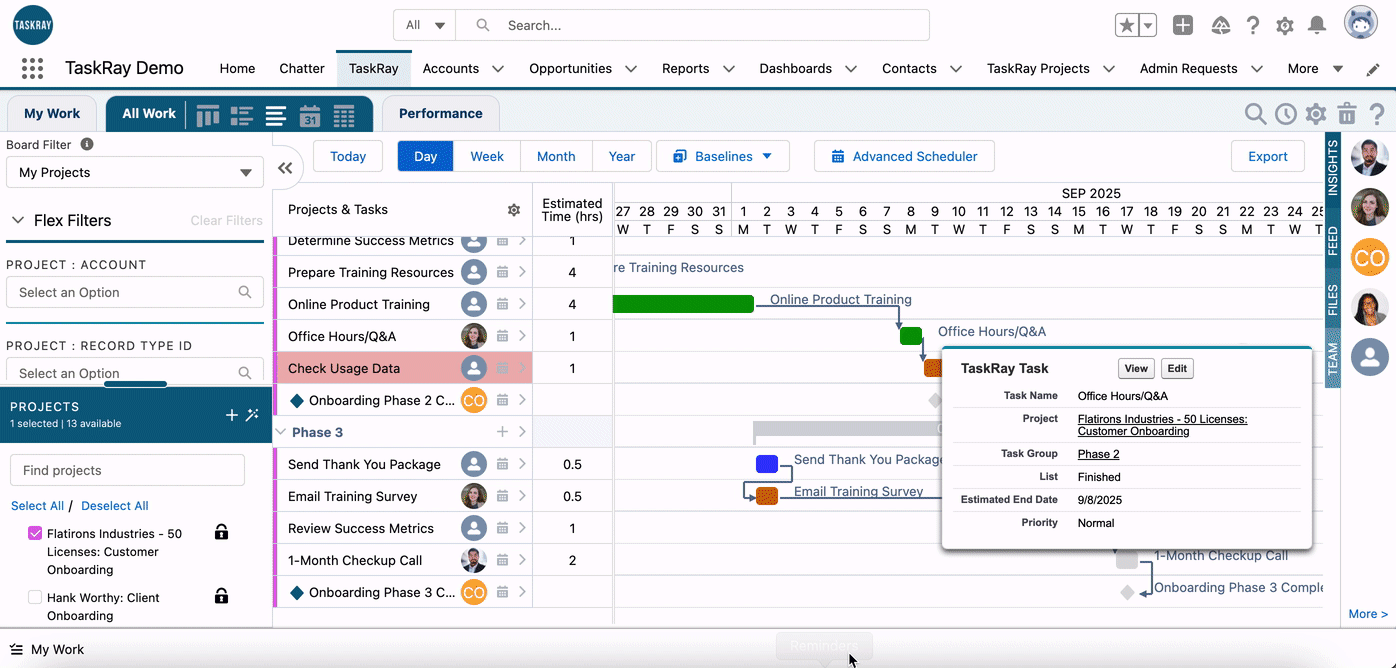Click the global Search field
The width and height of the screenshot is (1396, 668).
692,25
